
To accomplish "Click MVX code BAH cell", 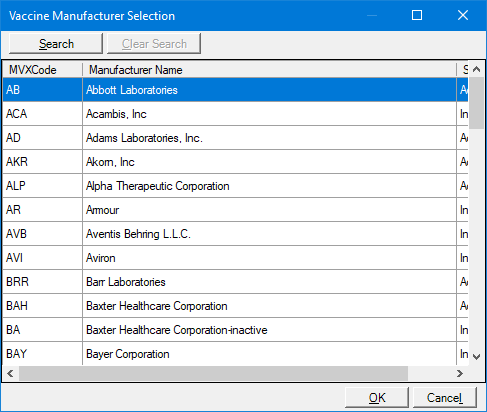I will coord(43,306).
